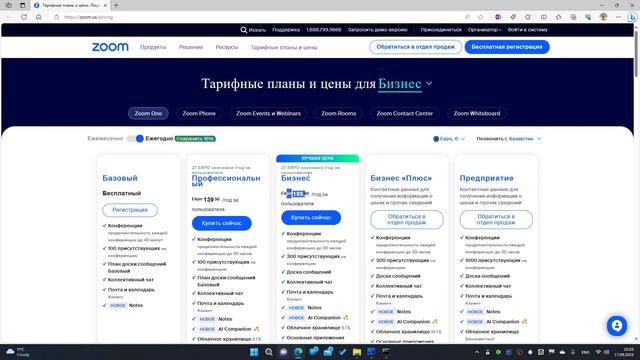Open the Решения menu

click(x=191, y=47)
